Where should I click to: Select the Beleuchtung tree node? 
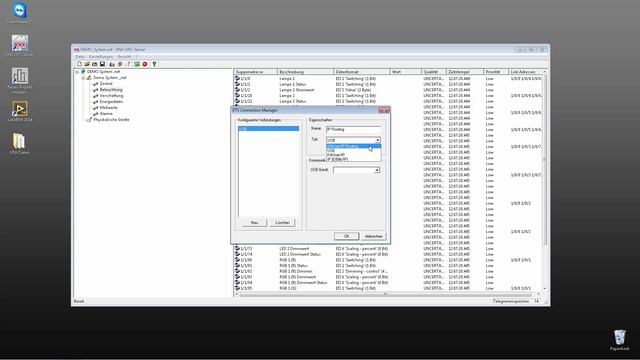pos(111,89)
